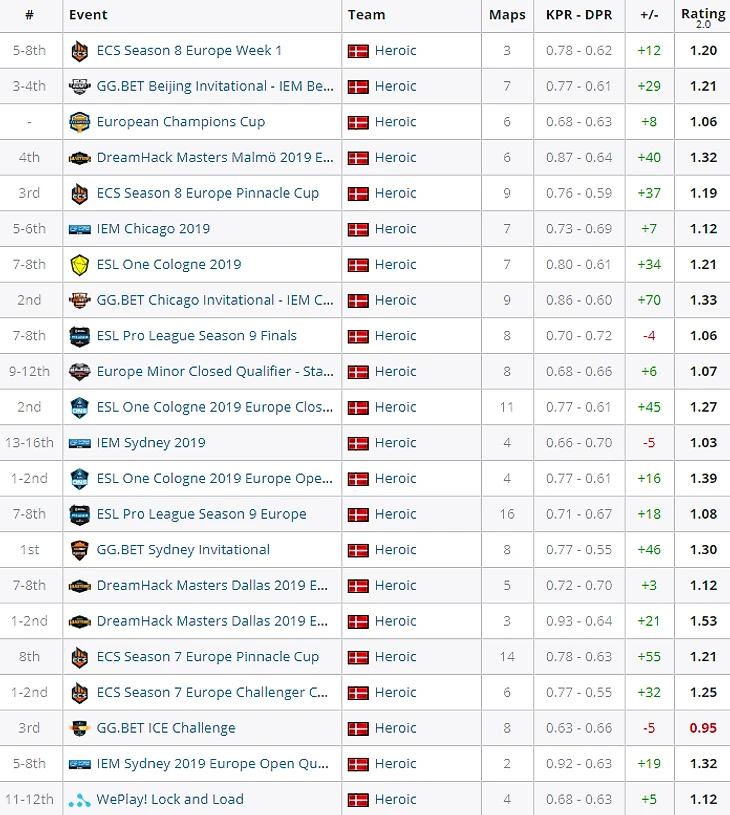Open the ESL Pro League Season 9 Finals link
The width and height of the screenshot is (730, 815).
click(197, 336)
